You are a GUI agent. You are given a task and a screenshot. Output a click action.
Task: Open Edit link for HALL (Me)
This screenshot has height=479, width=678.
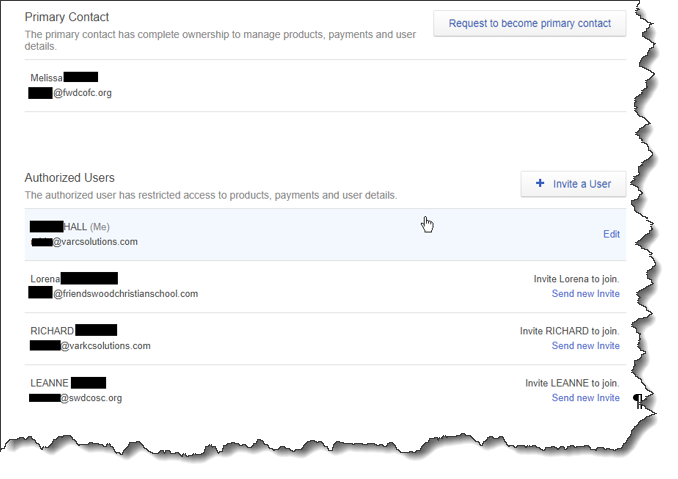point(611,234)
